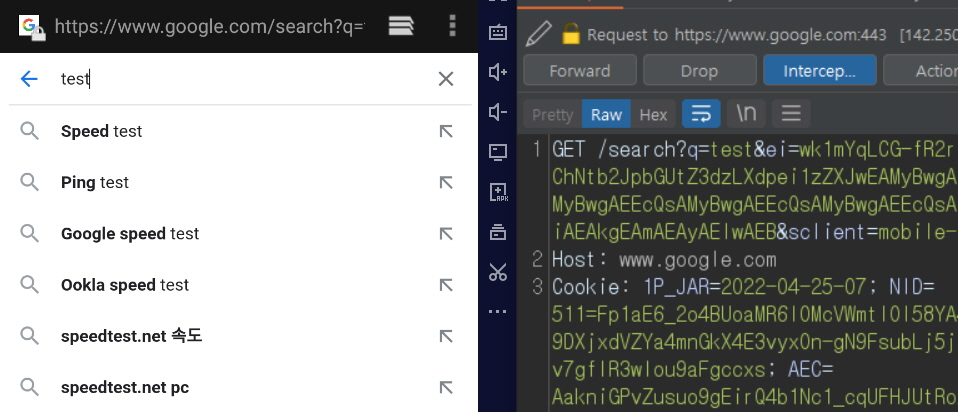This screenshot has width=958, height=412.
Task: Click magnifier icon beside Ookla speed test
Action: (x=29, y=285)
